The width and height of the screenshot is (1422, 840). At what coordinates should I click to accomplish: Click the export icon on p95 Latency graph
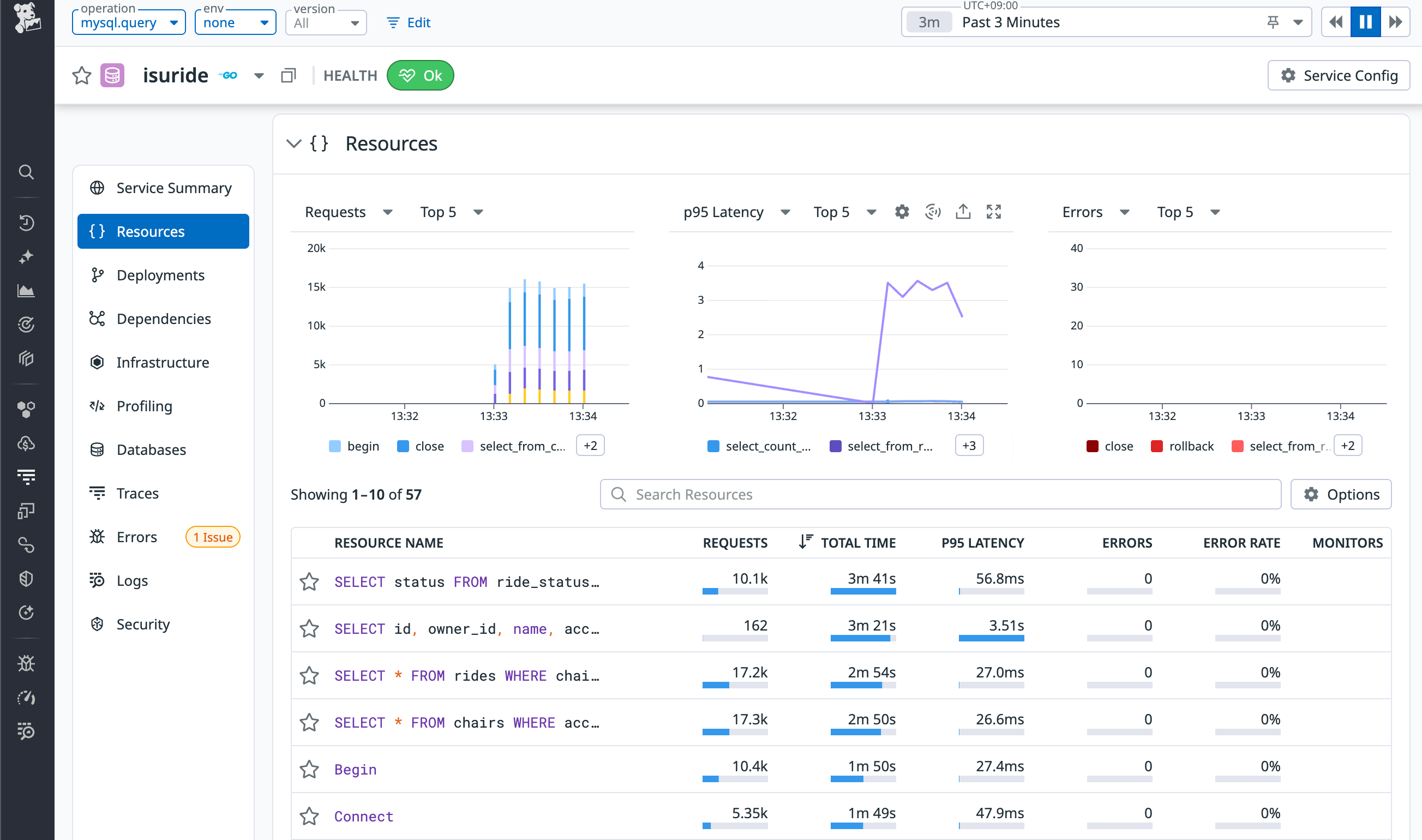pyautogui.click(x=963, y=212)
